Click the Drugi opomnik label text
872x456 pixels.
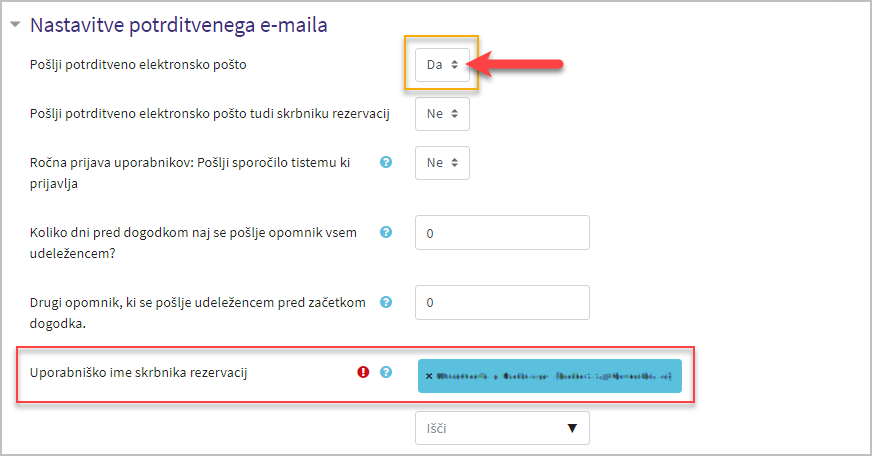tap(197, 313)
